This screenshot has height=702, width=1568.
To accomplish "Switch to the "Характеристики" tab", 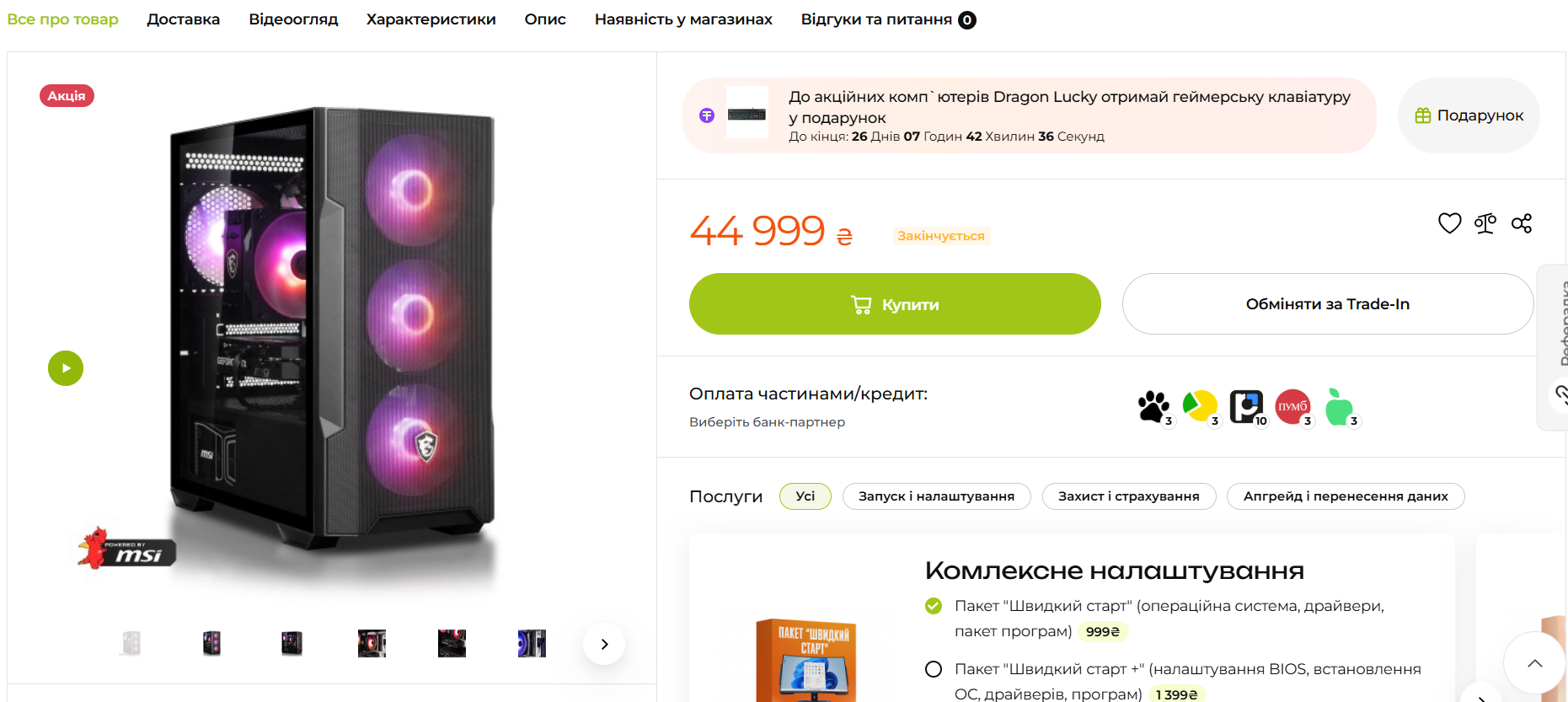I will (431, 19).
